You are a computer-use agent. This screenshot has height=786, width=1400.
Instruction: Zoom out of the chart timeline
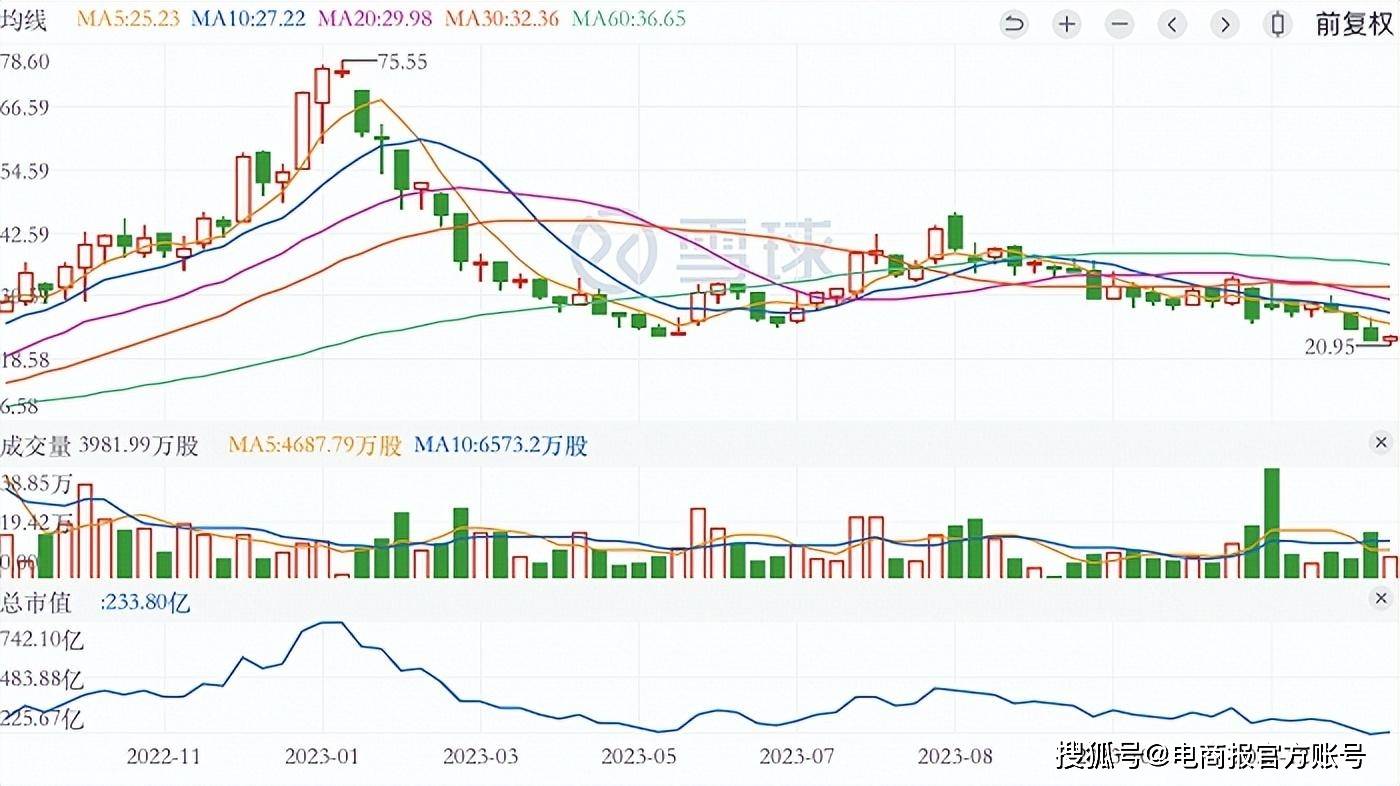tap(1119, 23)
